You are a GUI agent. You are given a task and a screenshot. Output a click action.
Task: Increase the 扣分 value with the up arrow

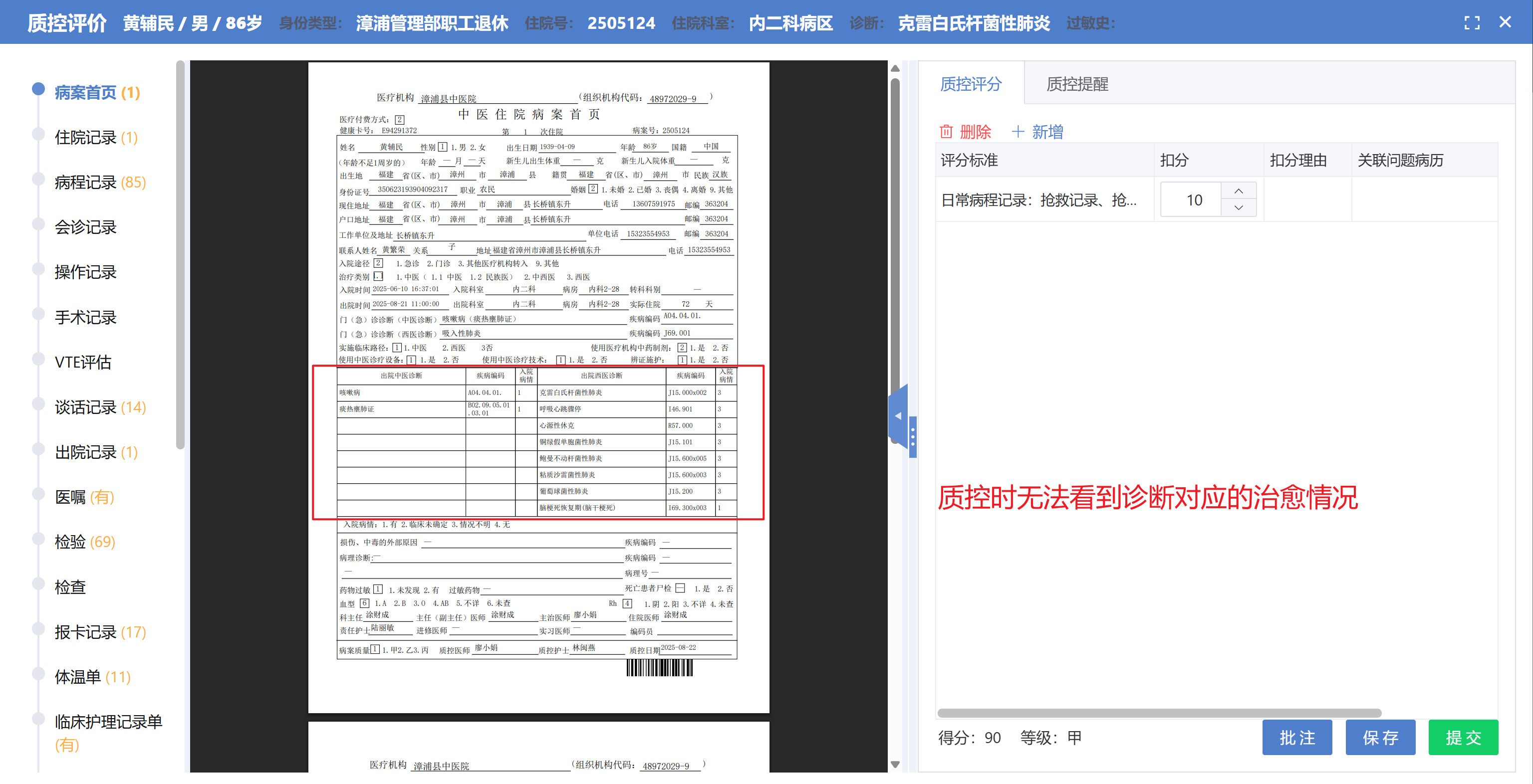(x=1239, y=191)
